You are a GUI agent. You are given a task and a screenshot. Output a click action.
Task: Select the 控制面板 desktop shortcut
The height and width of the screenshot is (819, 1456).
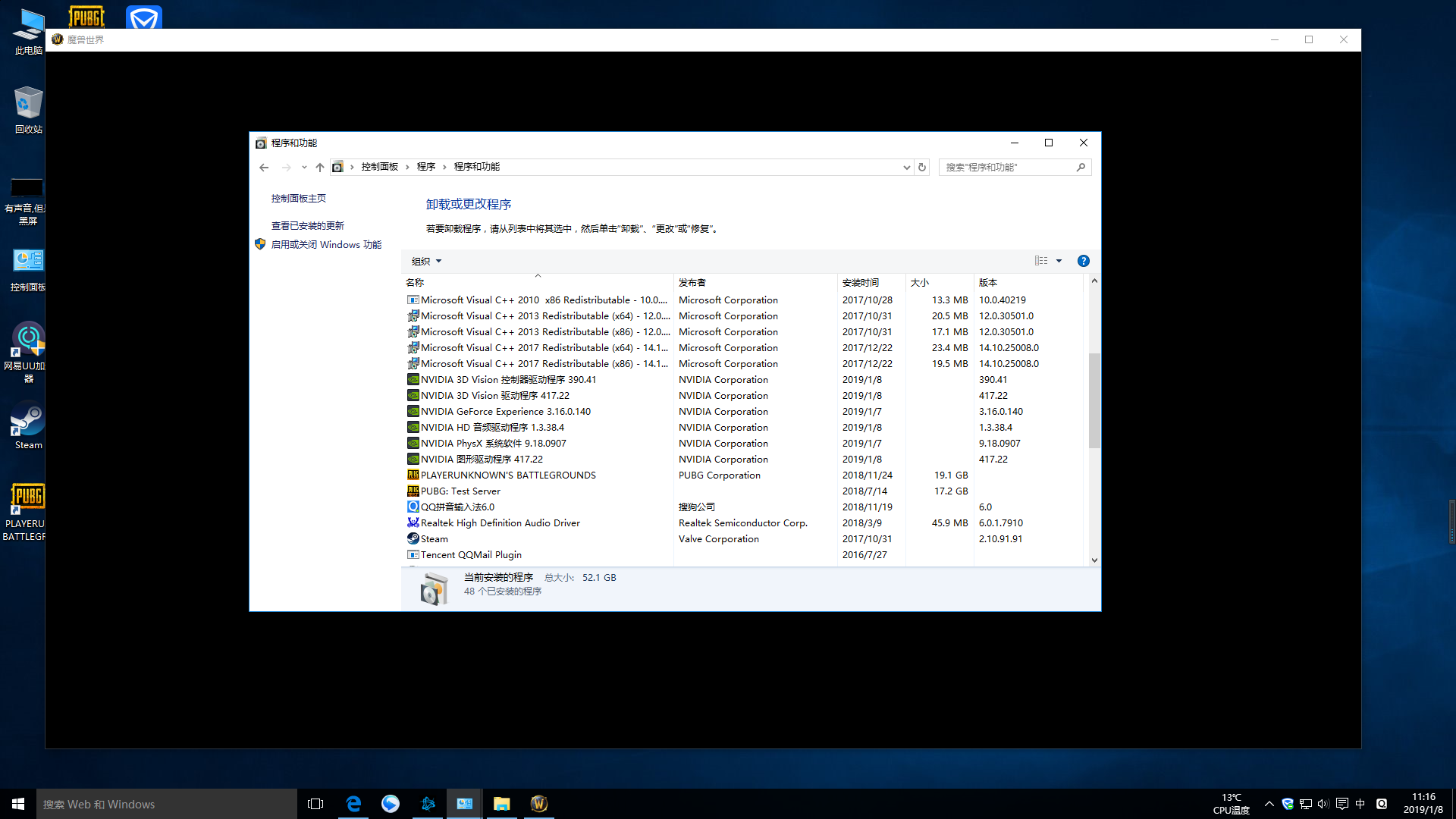point(28,270)
